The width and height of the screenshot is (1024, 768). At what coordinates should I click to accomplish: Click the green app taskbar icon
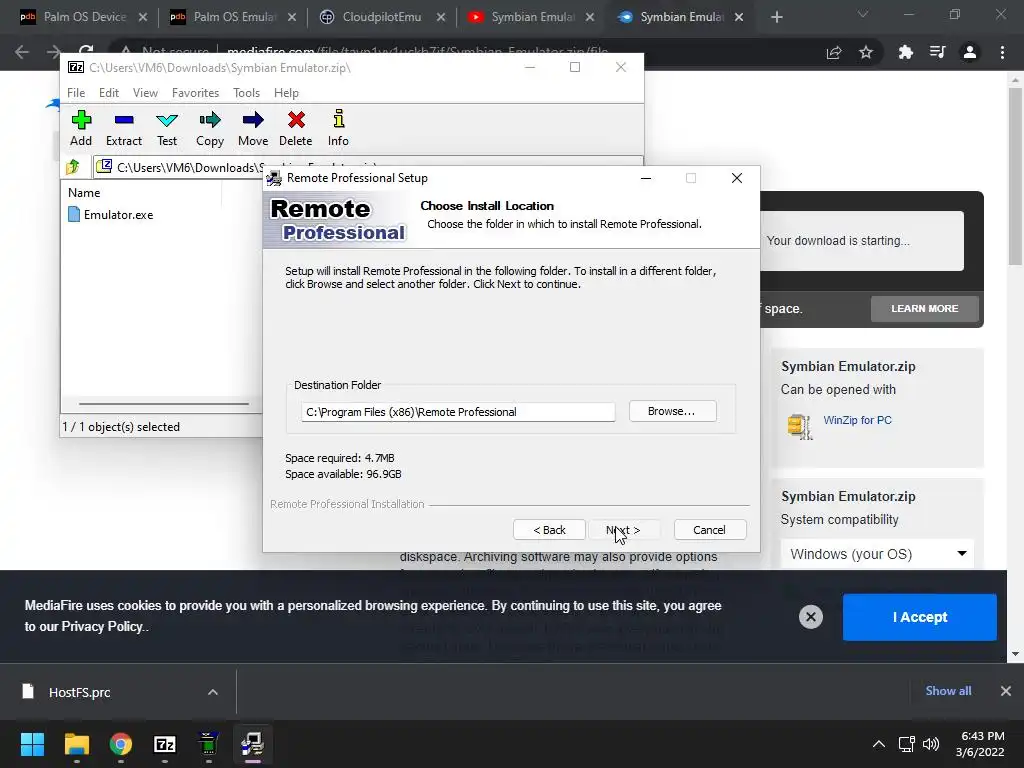[x=208, y=744]
